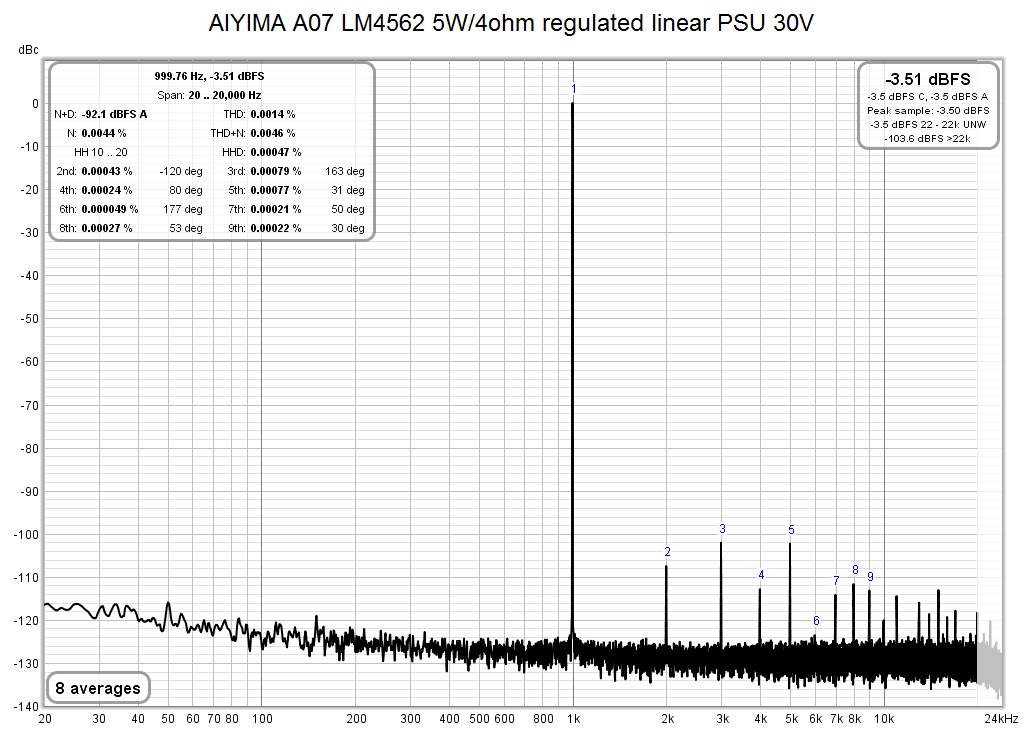The width and height of the screenshot is (1024, 730).
Task: Click the 100 tick label on frequency axis
Action: [262, 718]
